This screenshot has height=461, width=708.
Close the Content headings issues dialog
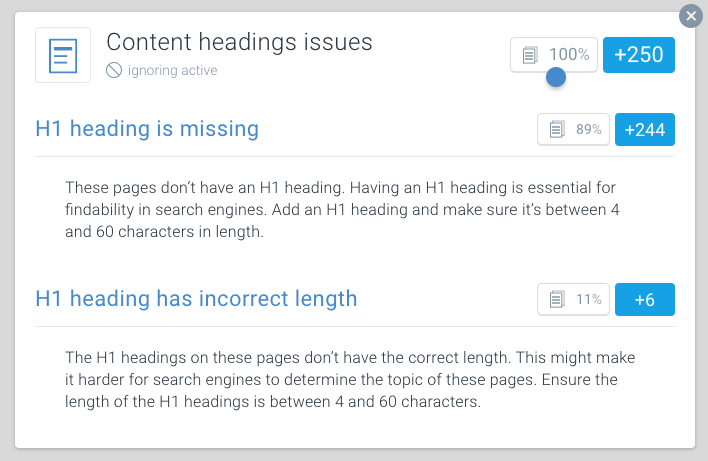pos(691,16)
